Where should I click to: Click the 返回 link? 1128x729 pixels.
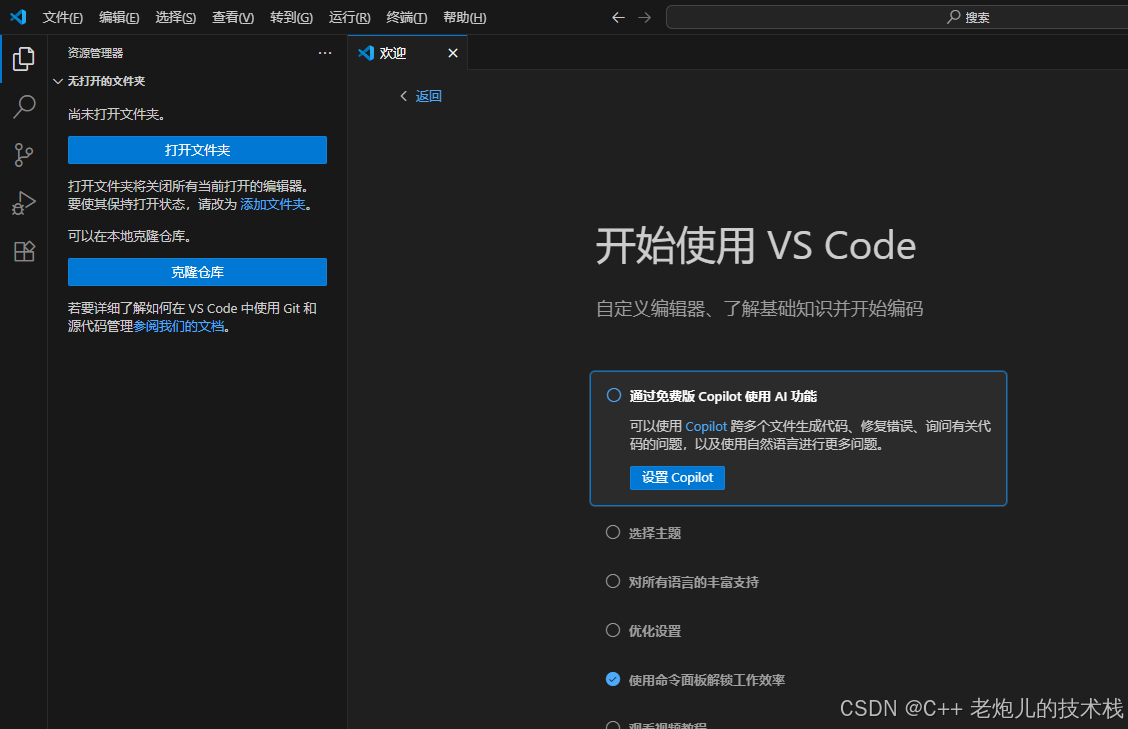click(x=428, y=96)
